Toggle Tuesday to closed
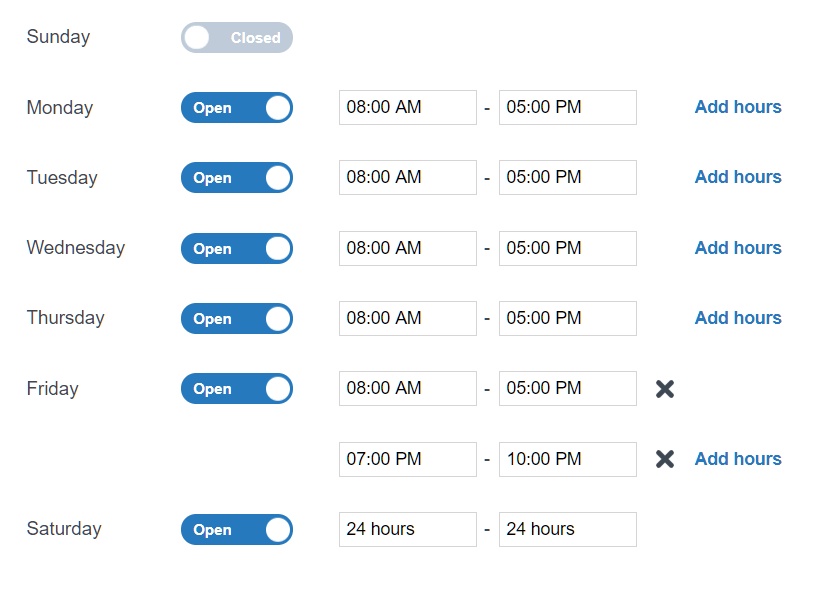The width and height of the screenshot is (827, 590). coord(236,177)
